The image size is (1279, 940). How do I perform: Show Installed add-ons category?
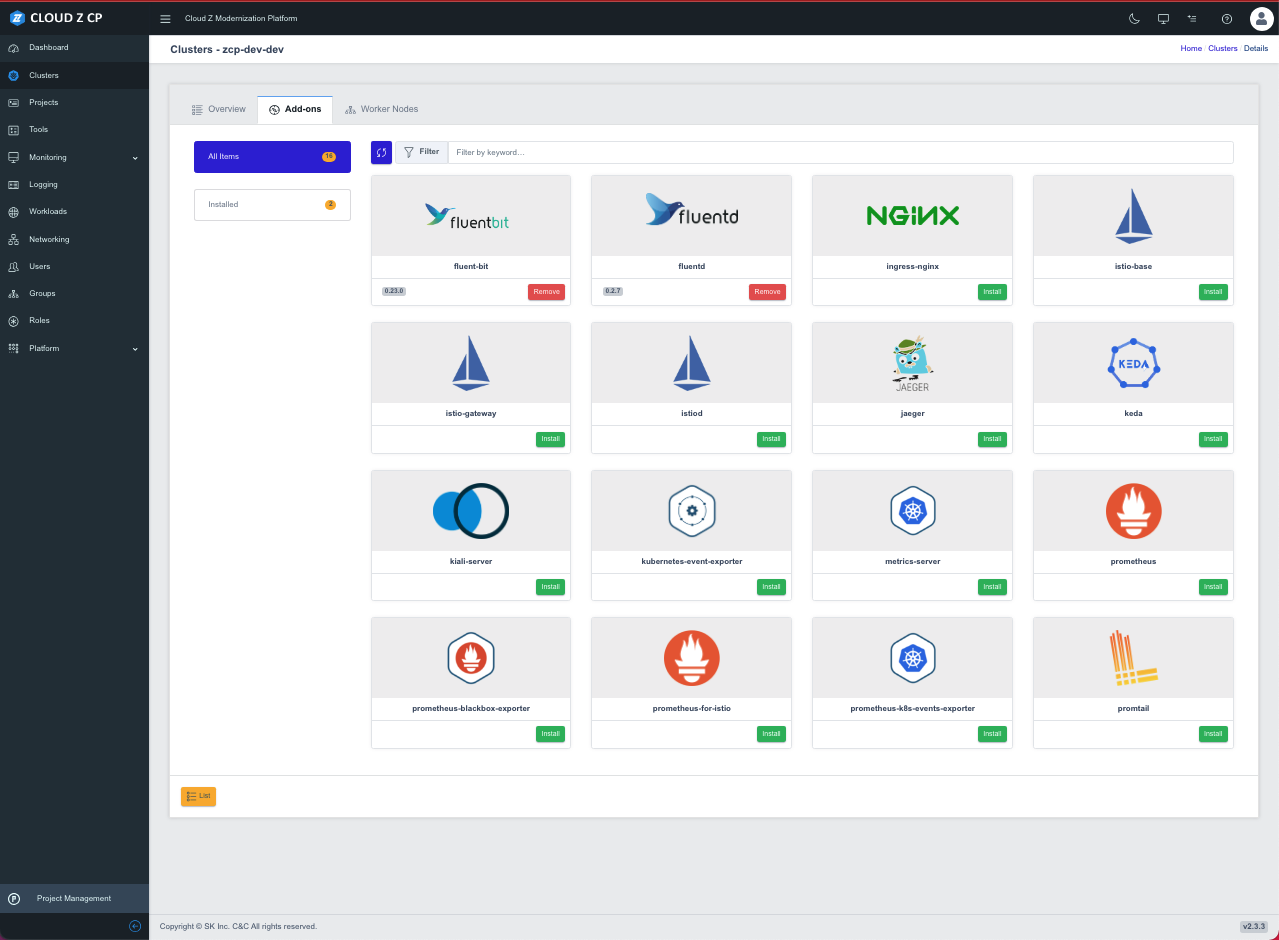[x=272, y=205]
